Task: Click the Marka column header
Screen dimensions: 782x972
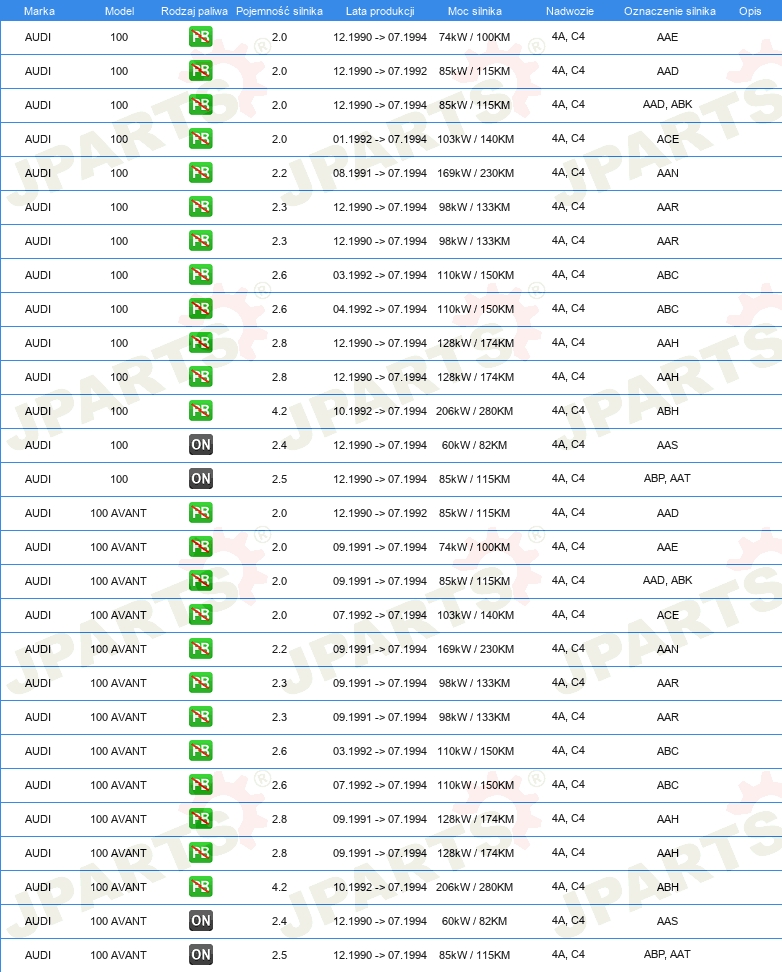Action: coord(39,11)
